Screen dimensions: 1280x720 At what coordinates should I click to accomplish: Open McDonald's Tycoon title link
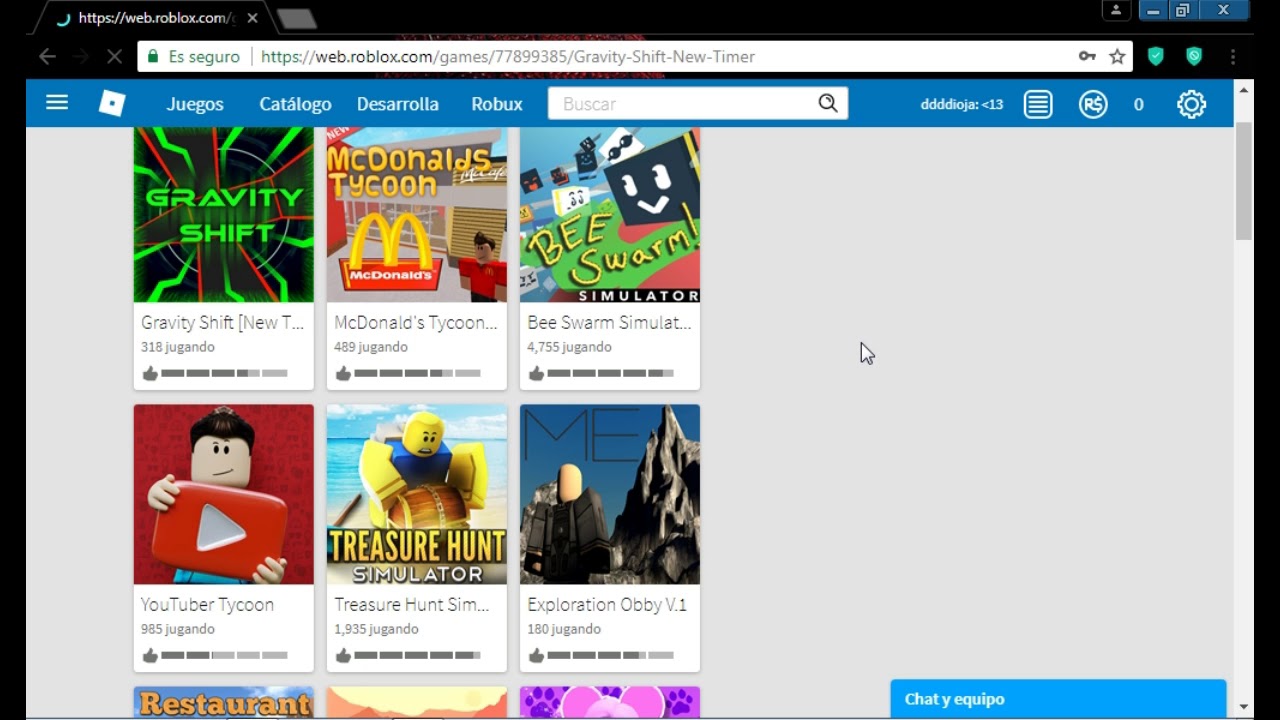coord(416,323)
